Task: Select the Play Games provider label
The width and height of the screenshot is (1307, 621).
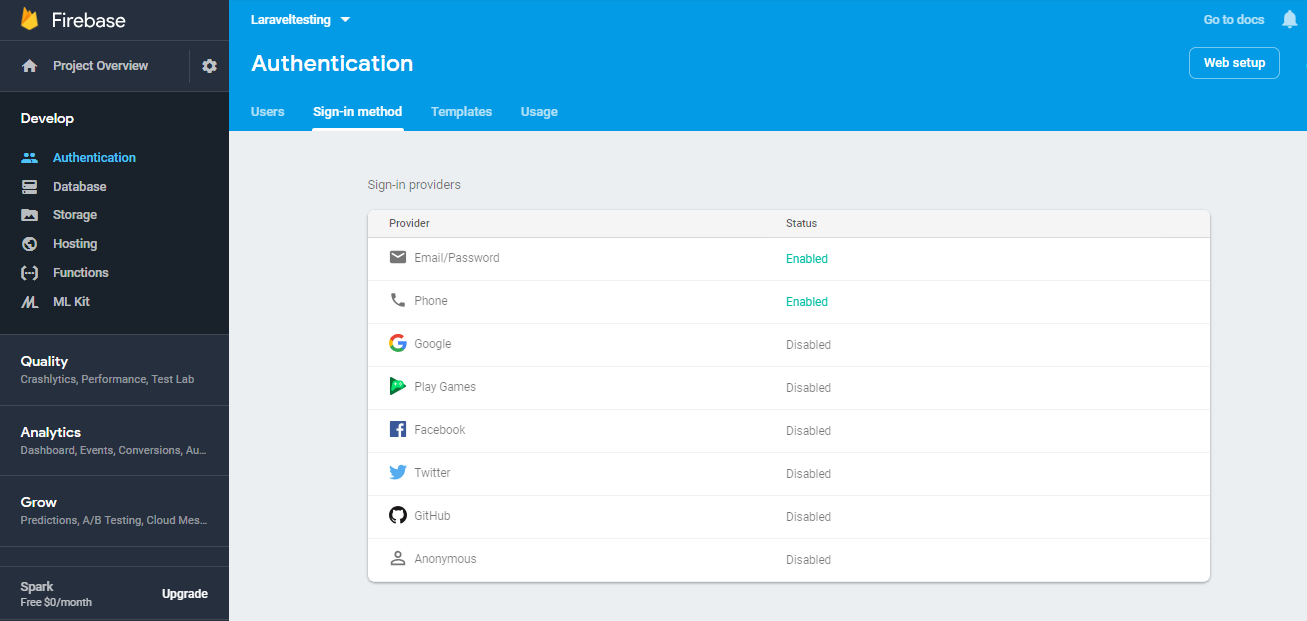Action: [x=445, y=387]
